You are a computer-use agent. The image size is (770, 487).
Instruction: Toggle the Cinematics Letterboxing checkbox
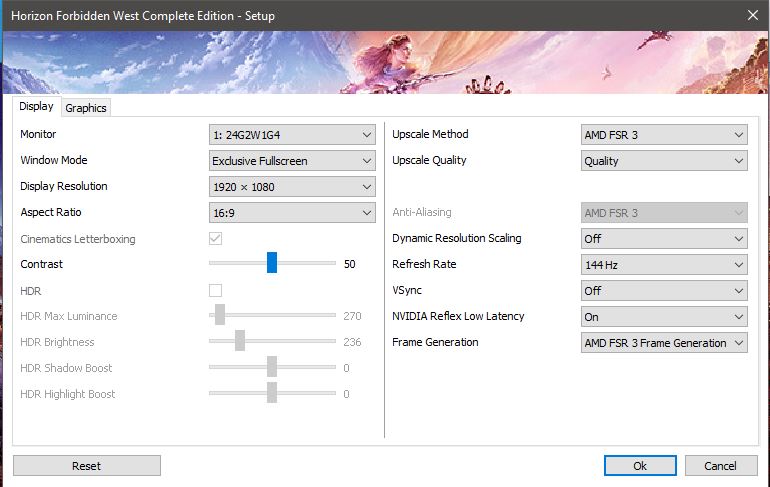[x=215, y=239]
